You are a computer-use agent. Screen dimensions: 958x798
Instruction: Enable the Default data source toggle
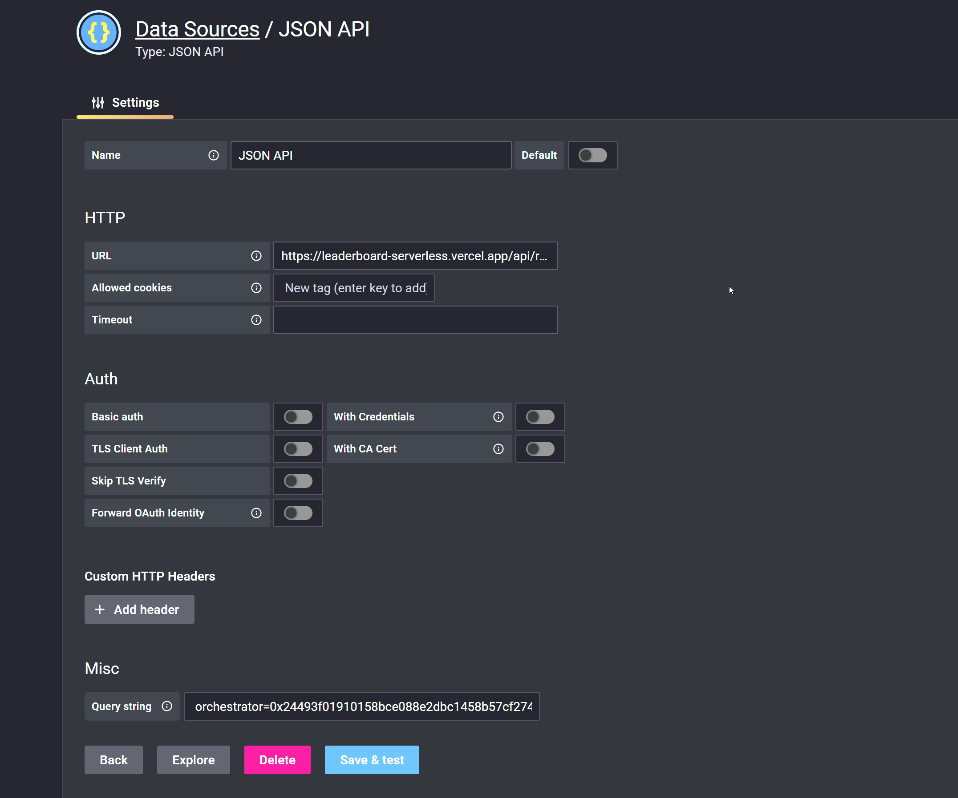tap(592, 155)
